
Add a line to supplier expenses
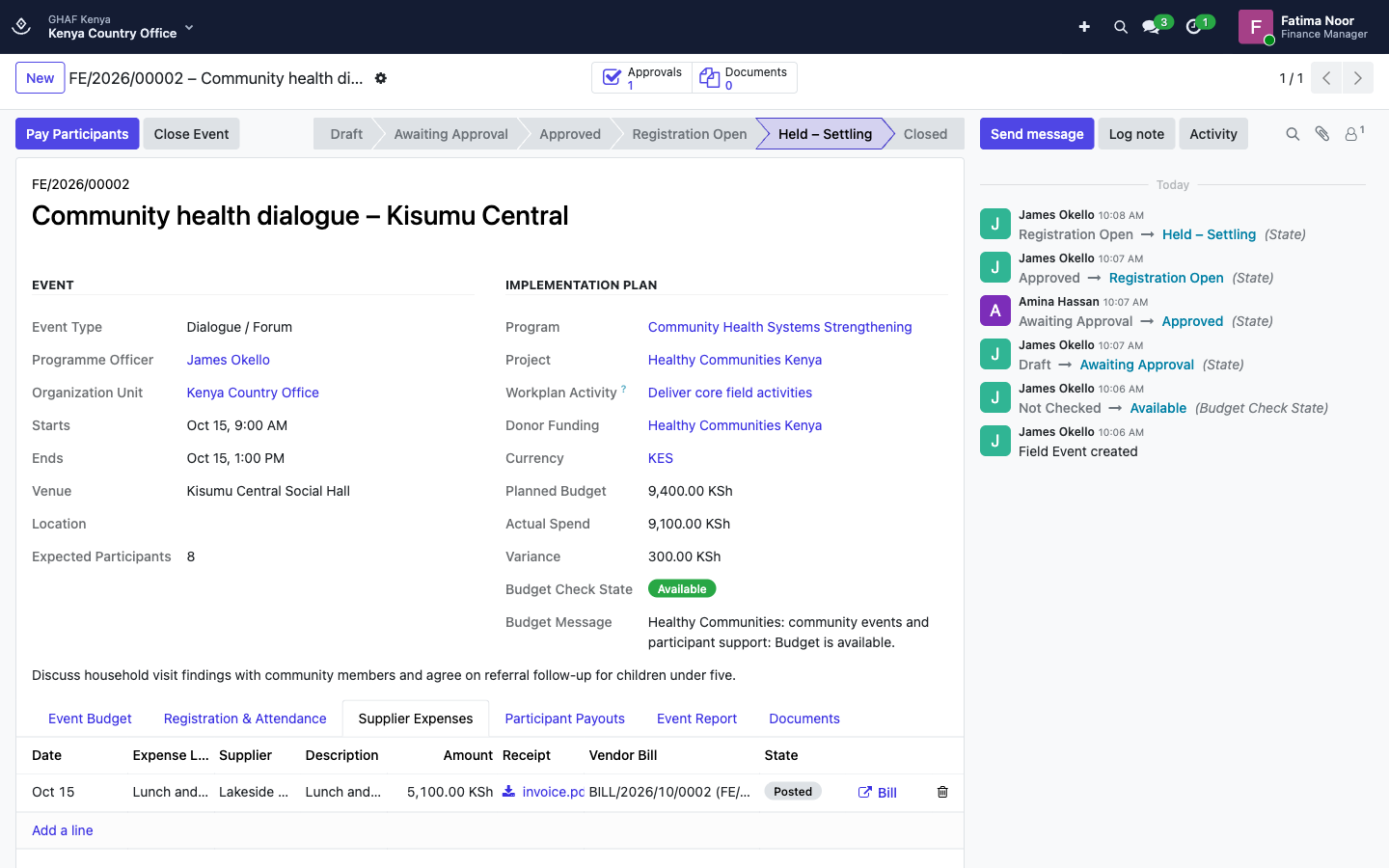(63, 830)
